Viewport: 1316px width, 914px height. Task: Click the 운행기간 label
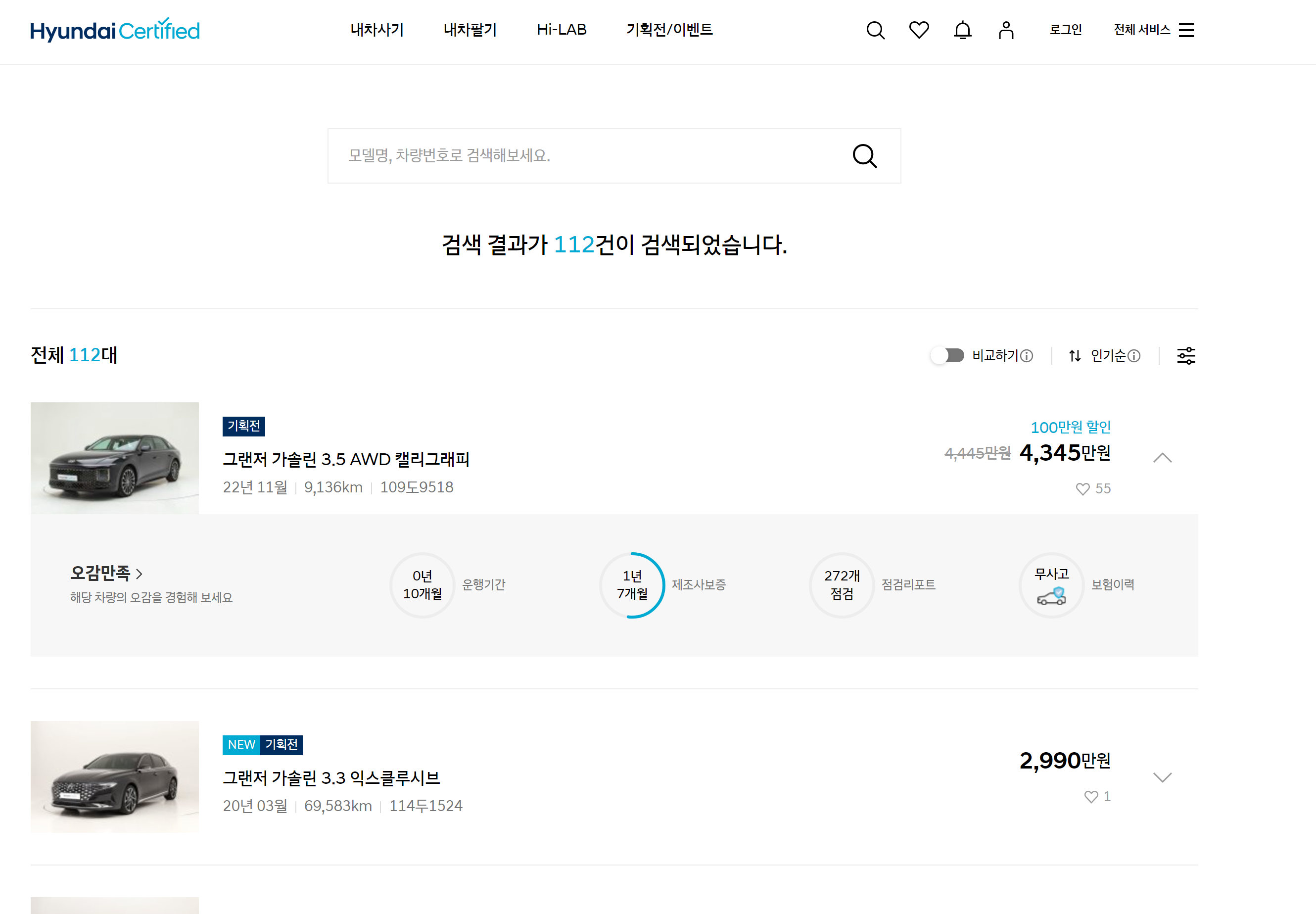click(x=484, y=585)
